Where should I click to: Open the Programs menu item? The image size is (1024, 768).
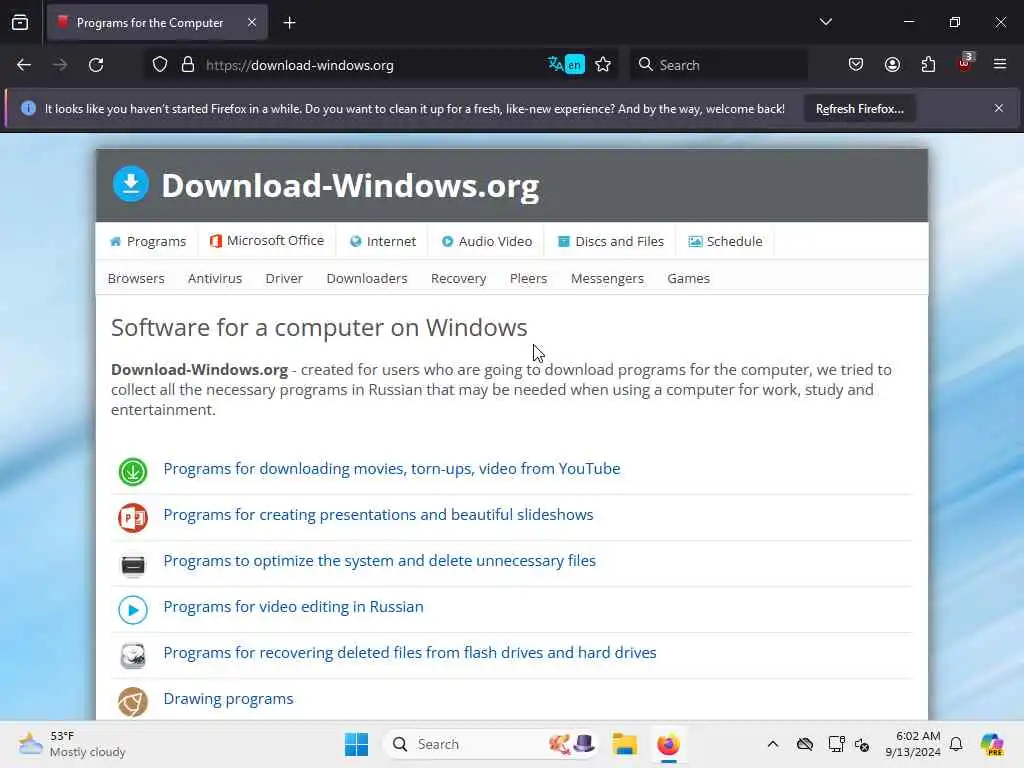(x=148, y=242)
